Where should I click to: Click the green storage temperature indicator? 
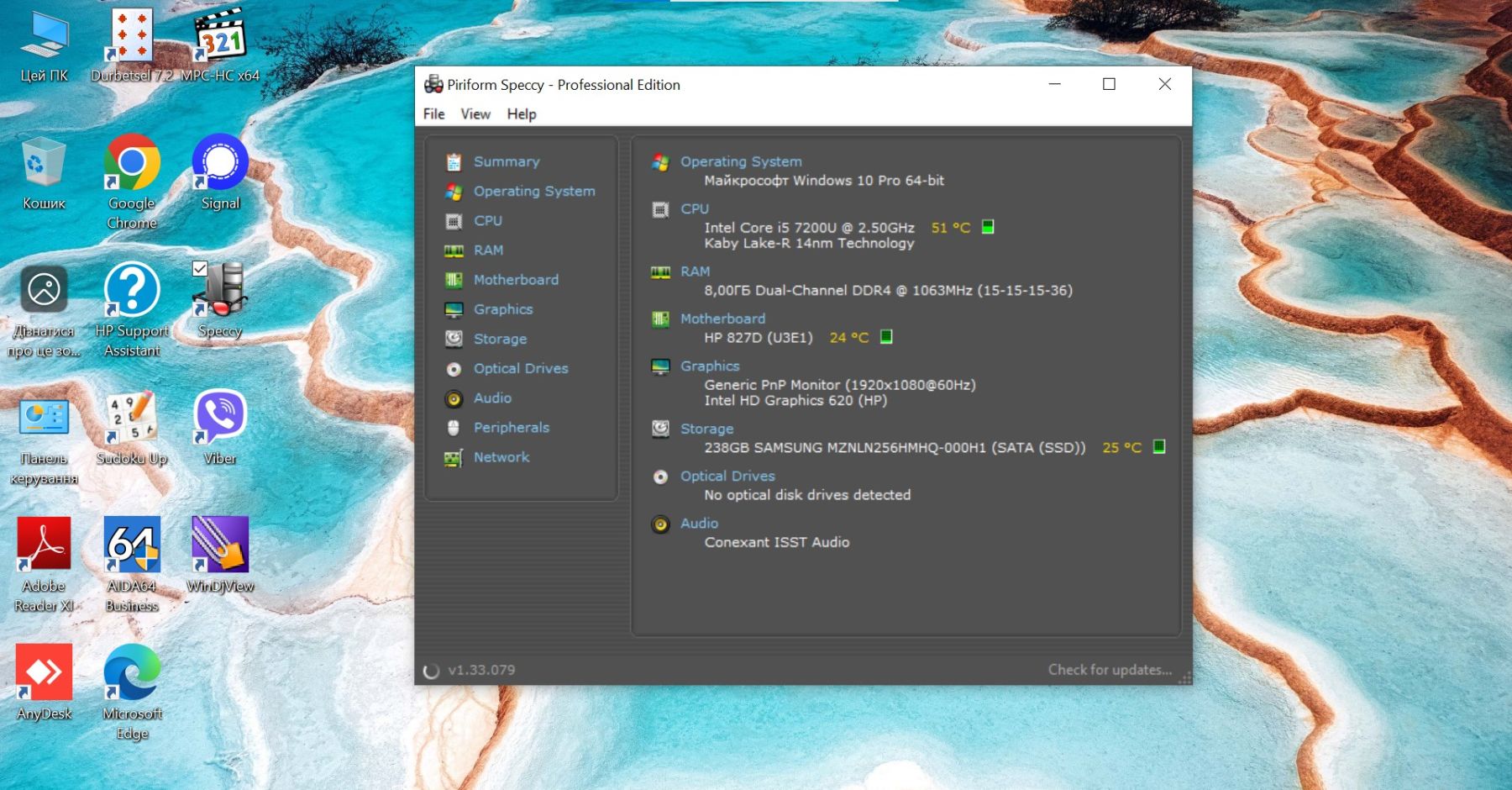pos(1159,446)
